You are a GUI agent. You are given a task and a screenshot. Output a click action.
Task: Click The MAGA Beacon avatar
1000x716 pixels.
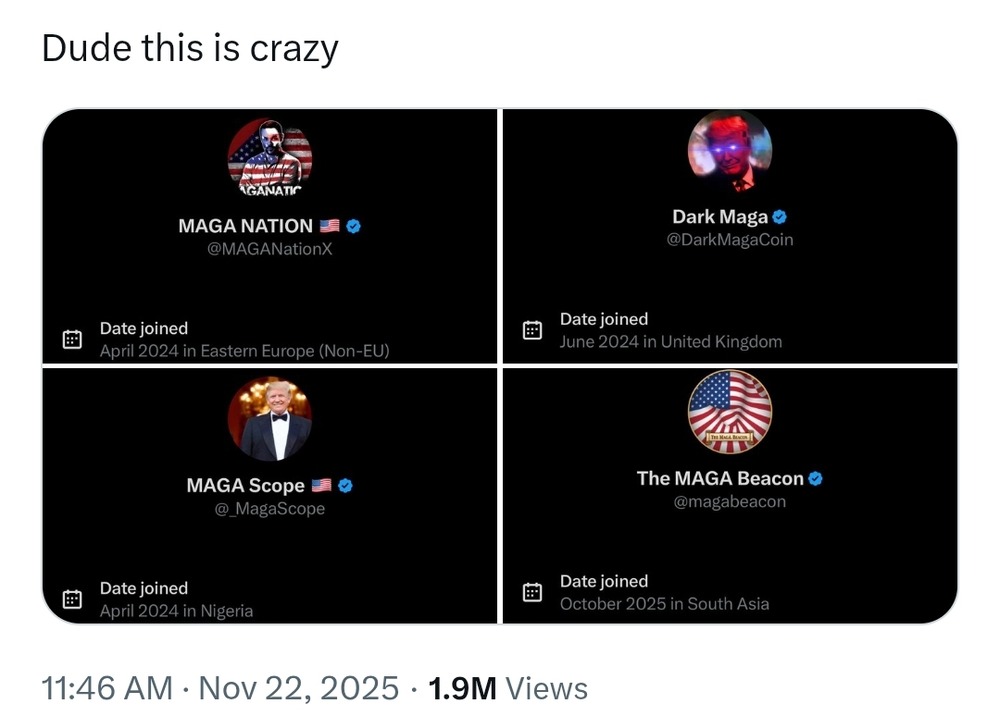click(730, 411)
